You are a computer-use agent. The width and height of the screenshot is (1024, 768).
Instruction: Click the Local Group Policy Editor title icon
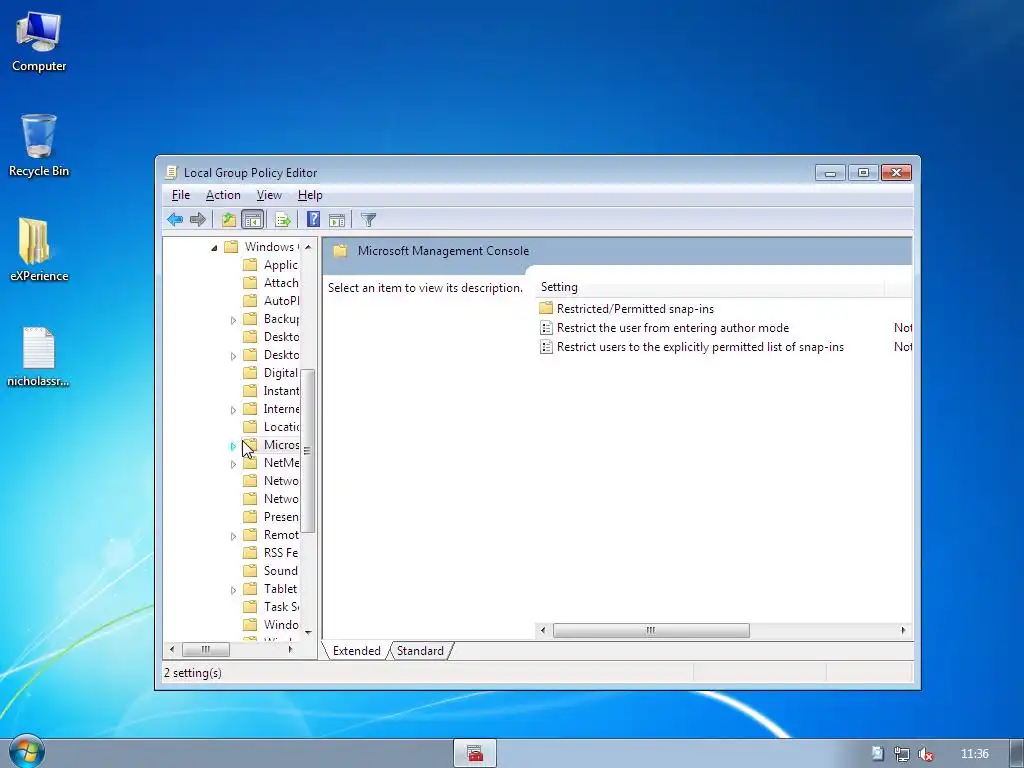coord(171,172)
